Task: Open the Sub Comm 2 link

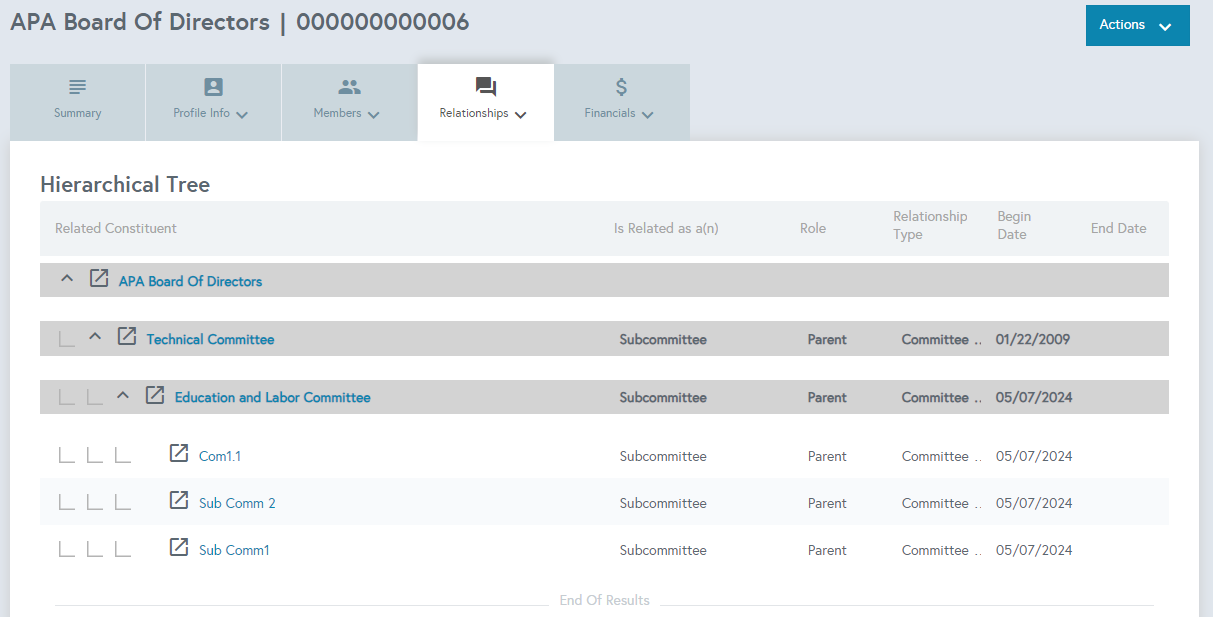Action: [237, 504]
